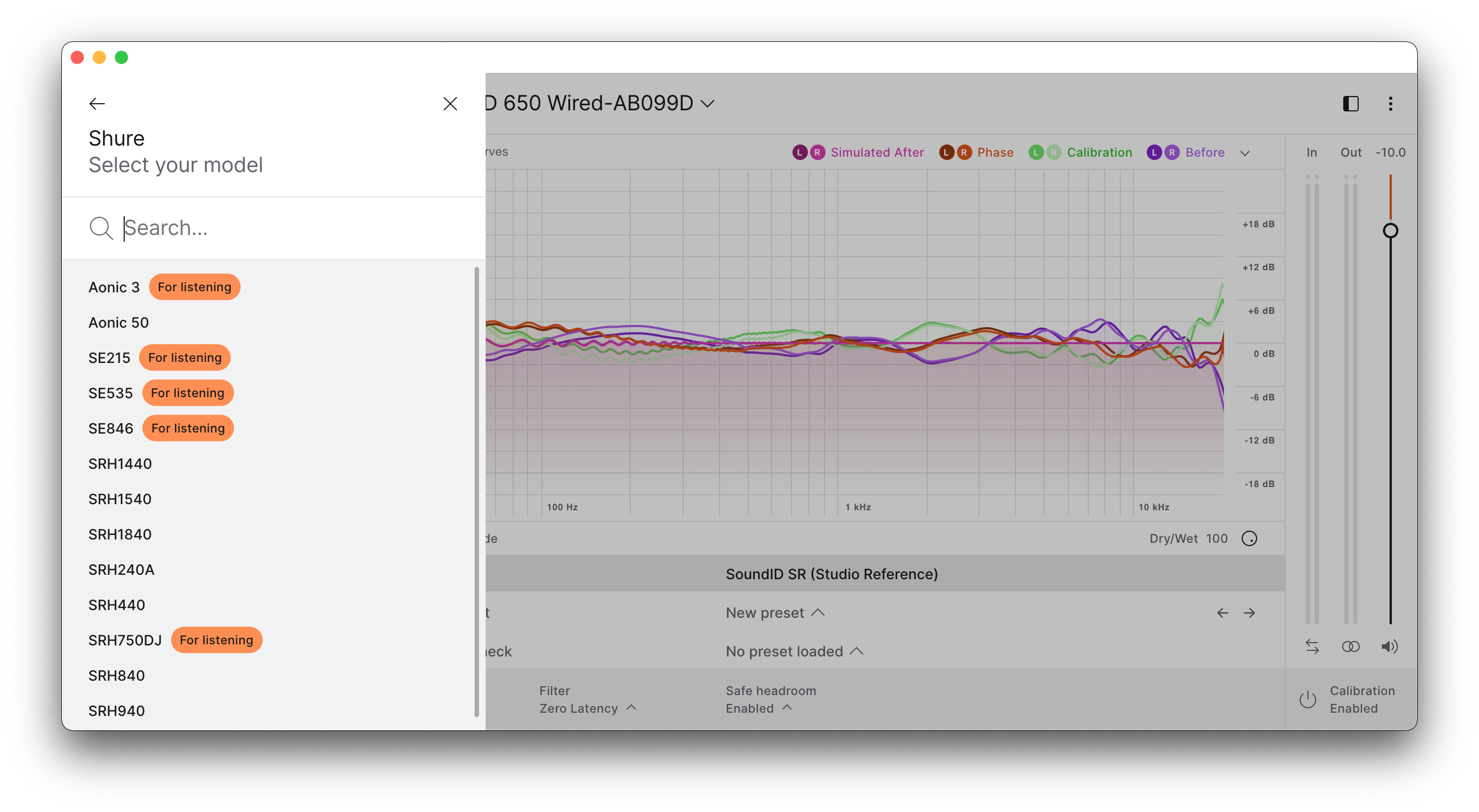The width and height of the screenshot is (1479, 812).
Task: Click the -10.0 output gain value
Action: click(x=1390, y=153)
